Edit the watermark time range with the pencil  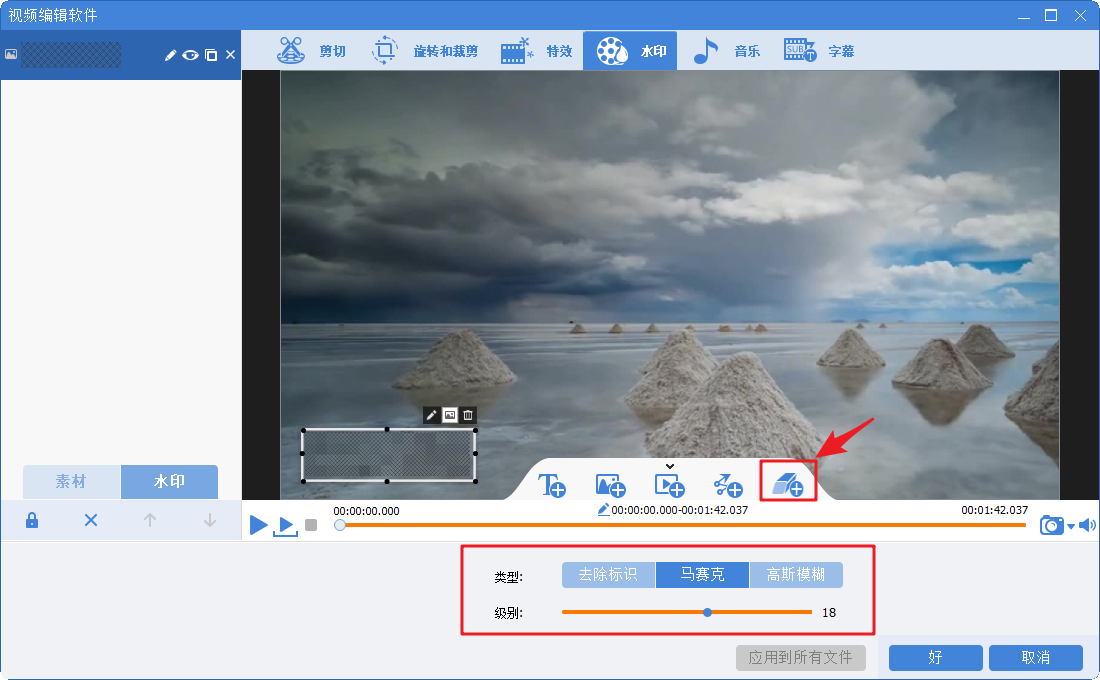(x=603, y=510)
